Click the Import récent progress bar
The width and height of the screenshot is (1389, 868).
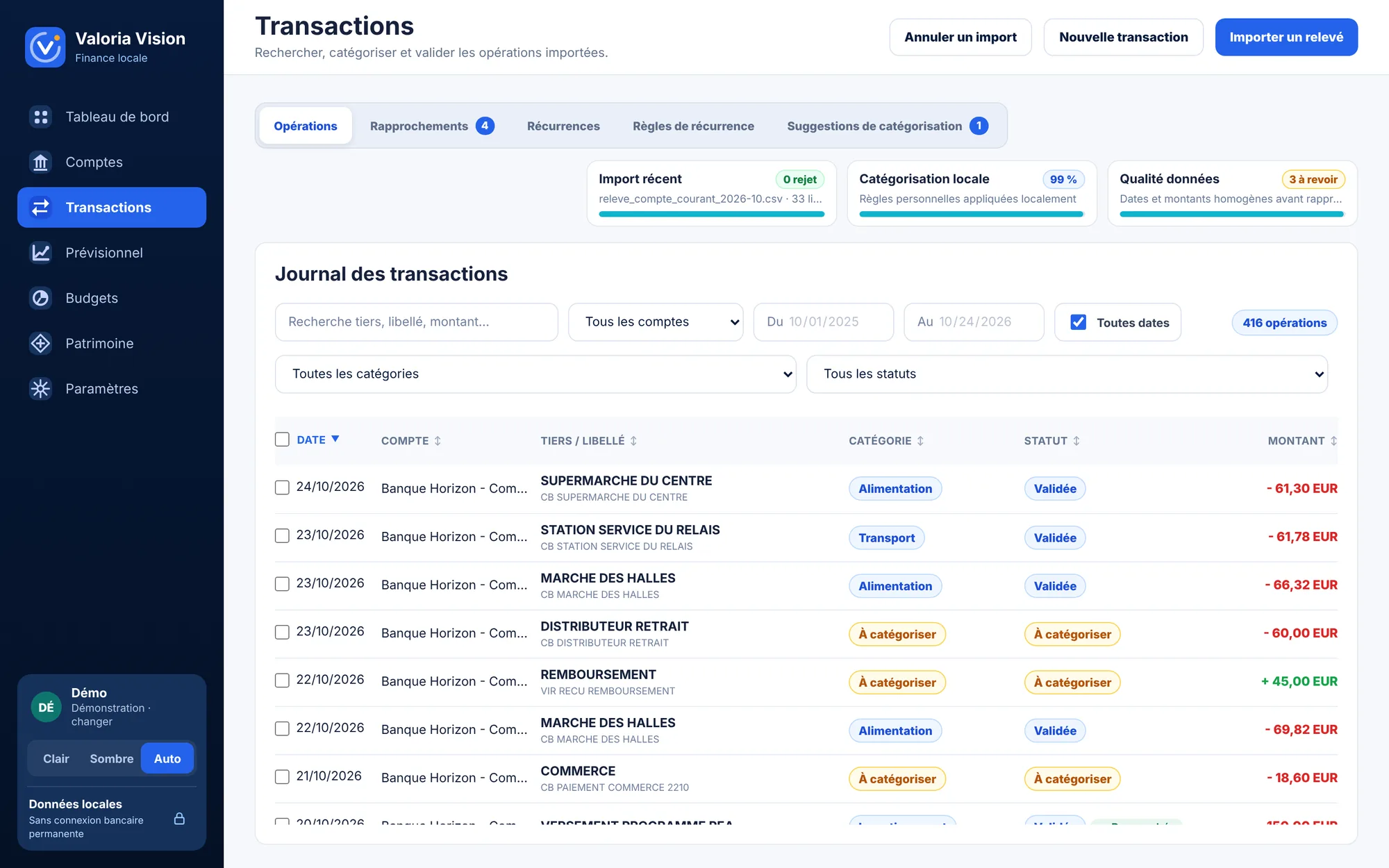(x=712, y=215)
